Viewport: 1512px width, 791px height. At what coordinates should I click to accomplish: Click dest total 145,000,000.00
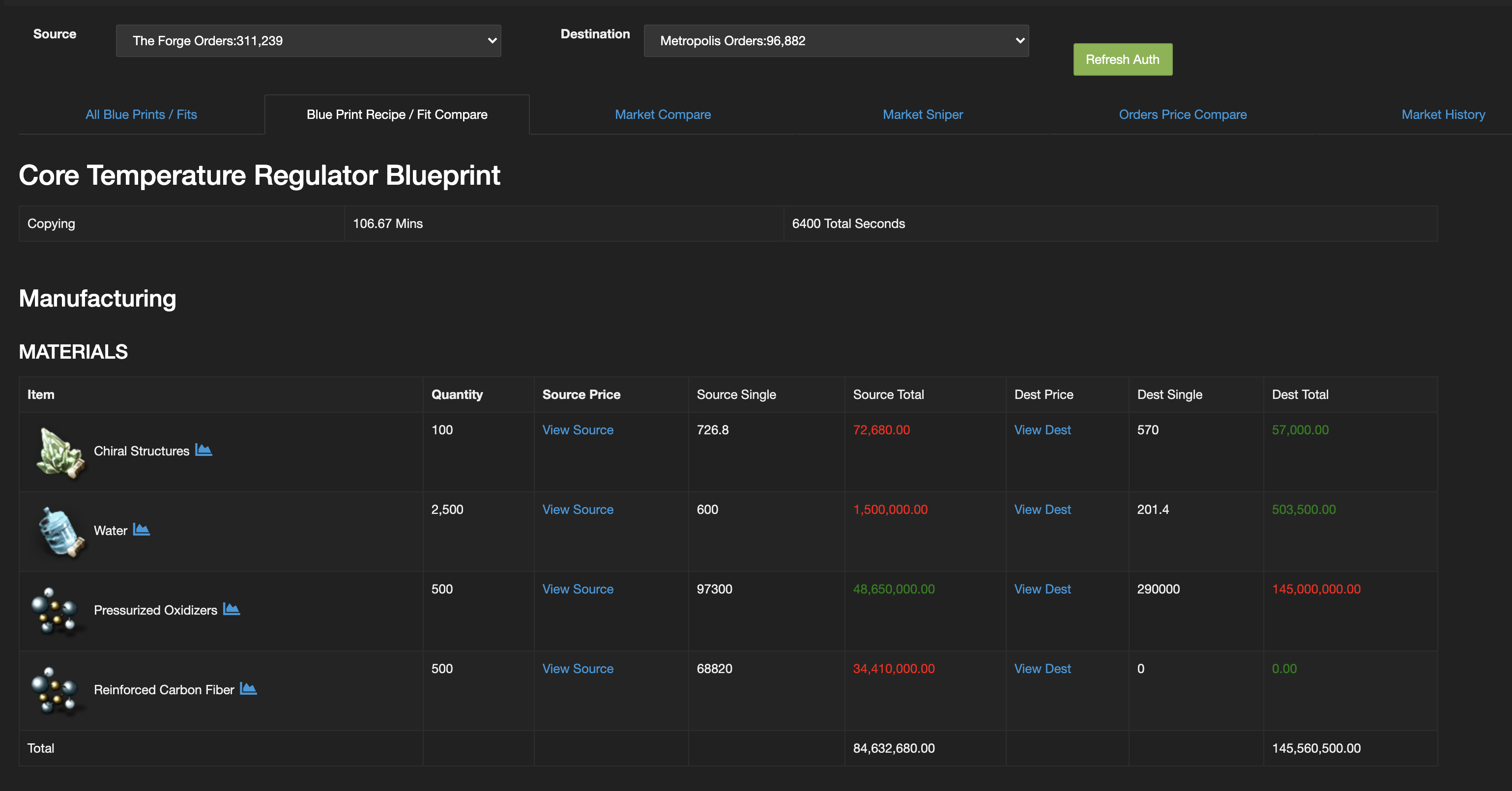tap(1315, 589)
